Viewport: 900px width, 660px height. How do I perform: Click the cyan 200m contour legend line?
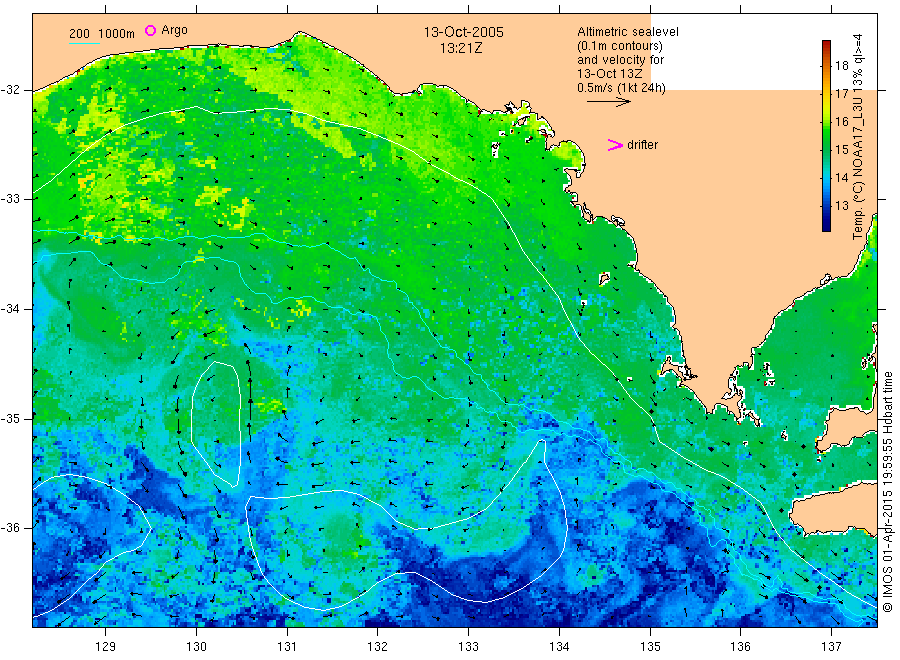tap(84, 43)
